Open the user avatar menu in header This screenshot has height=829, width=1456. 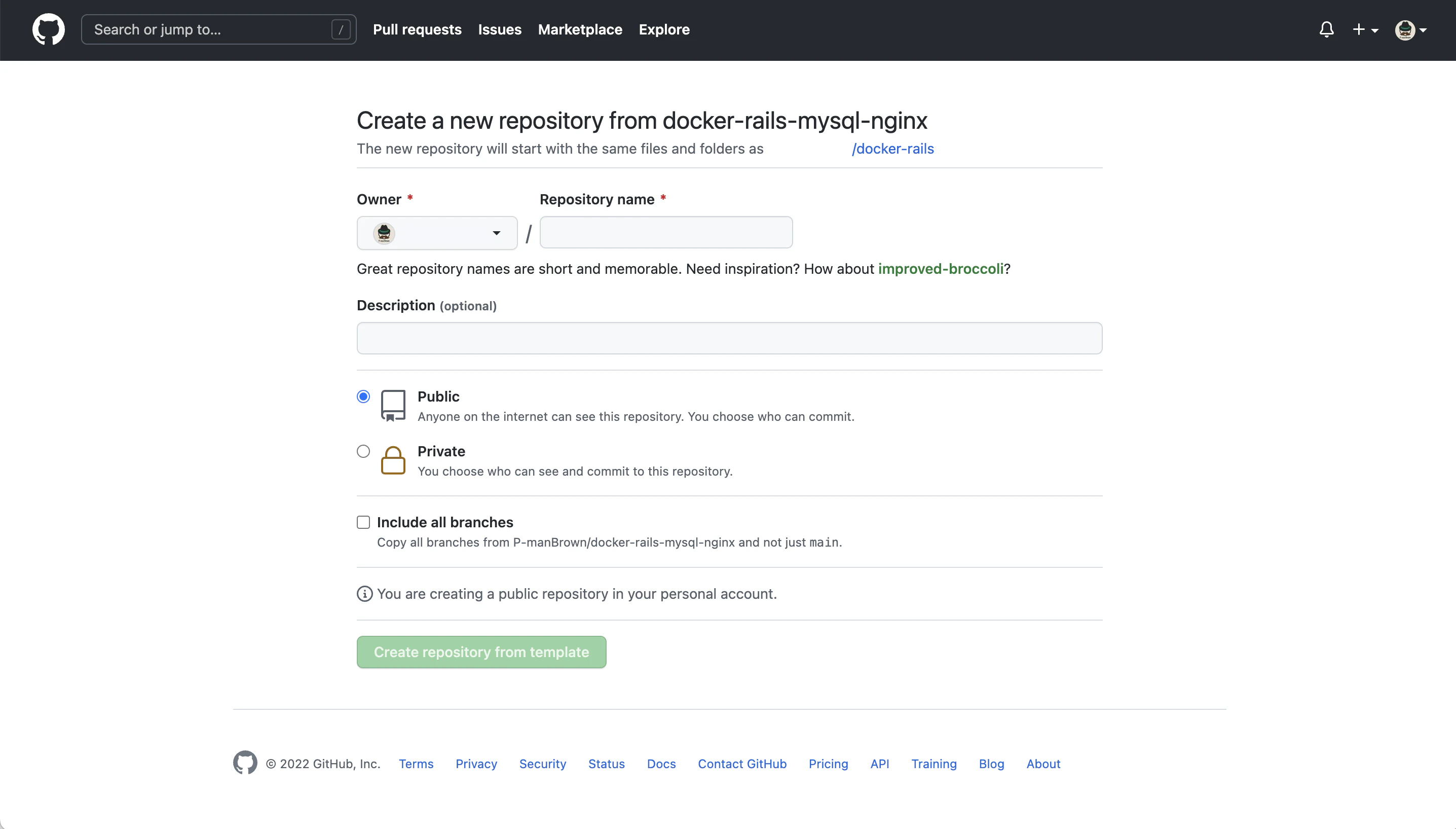tap(1410, 29)
